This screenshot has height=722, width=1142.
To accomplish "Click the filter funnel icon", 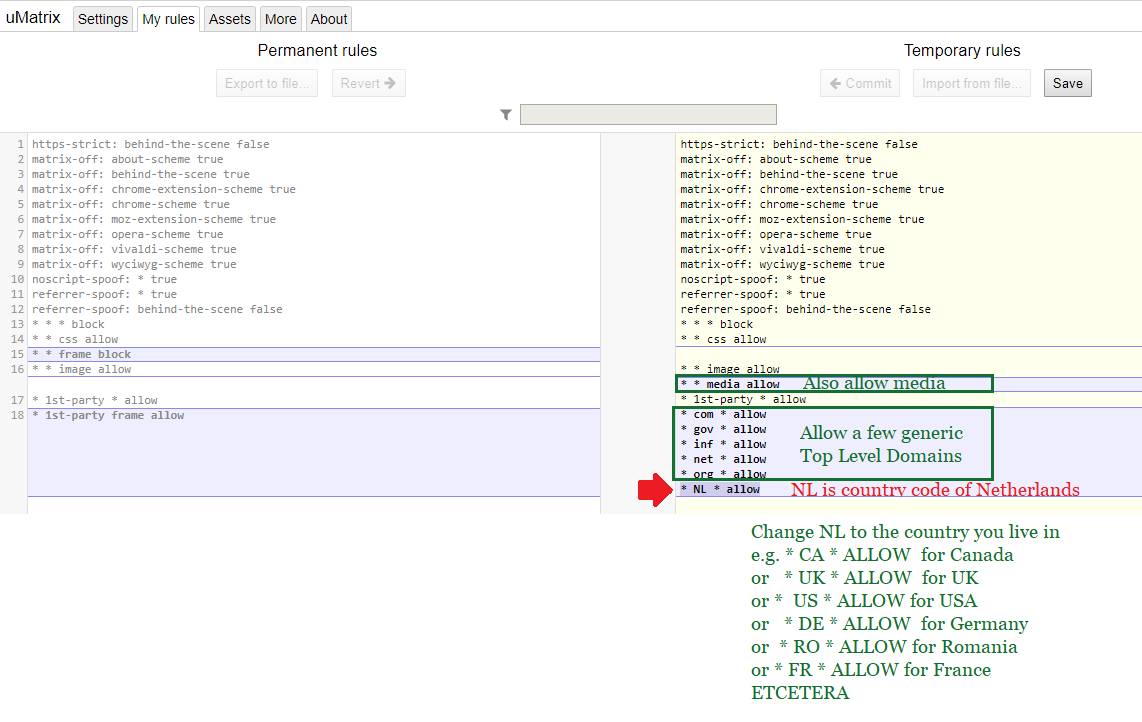I will tap(506, 115).
